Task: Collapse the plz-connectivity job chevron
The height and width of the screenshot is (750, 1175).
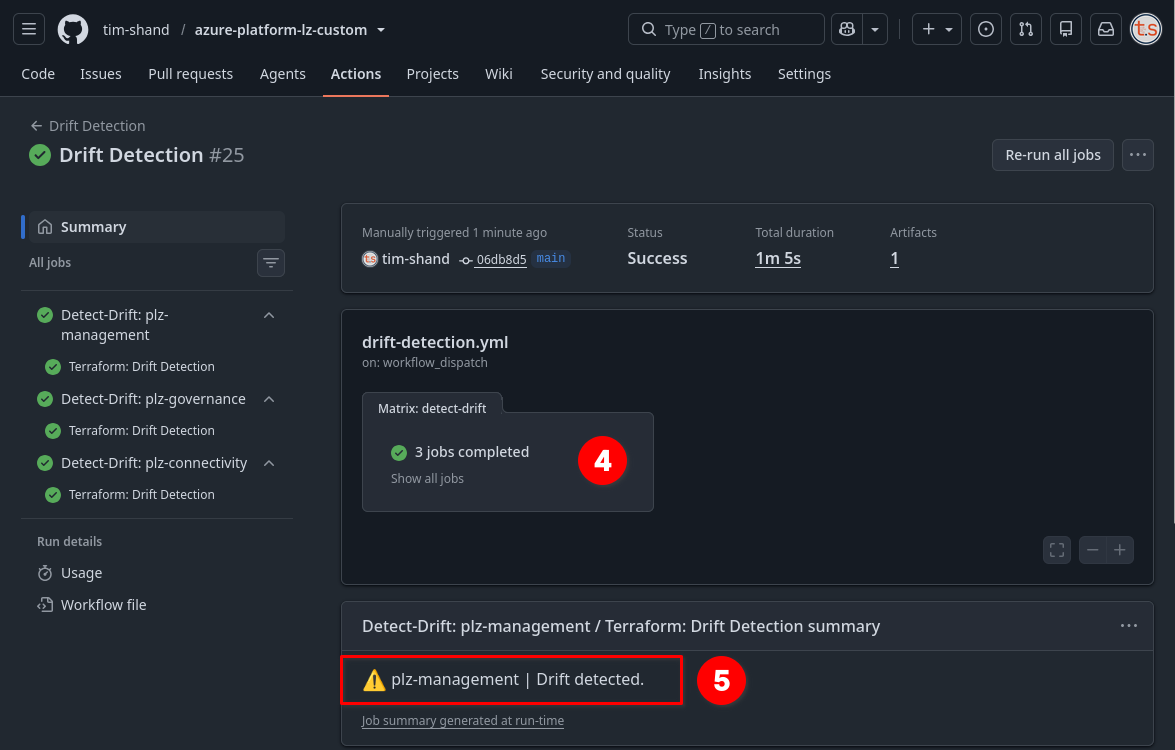Action: tap(269, 463)
